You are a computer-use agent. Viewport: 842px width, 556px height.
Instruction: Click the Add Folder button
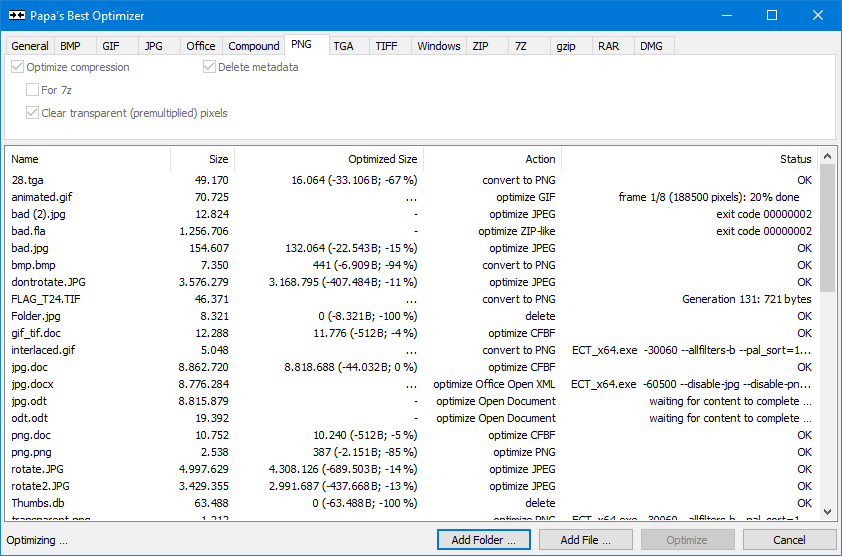tap(484, 540)
